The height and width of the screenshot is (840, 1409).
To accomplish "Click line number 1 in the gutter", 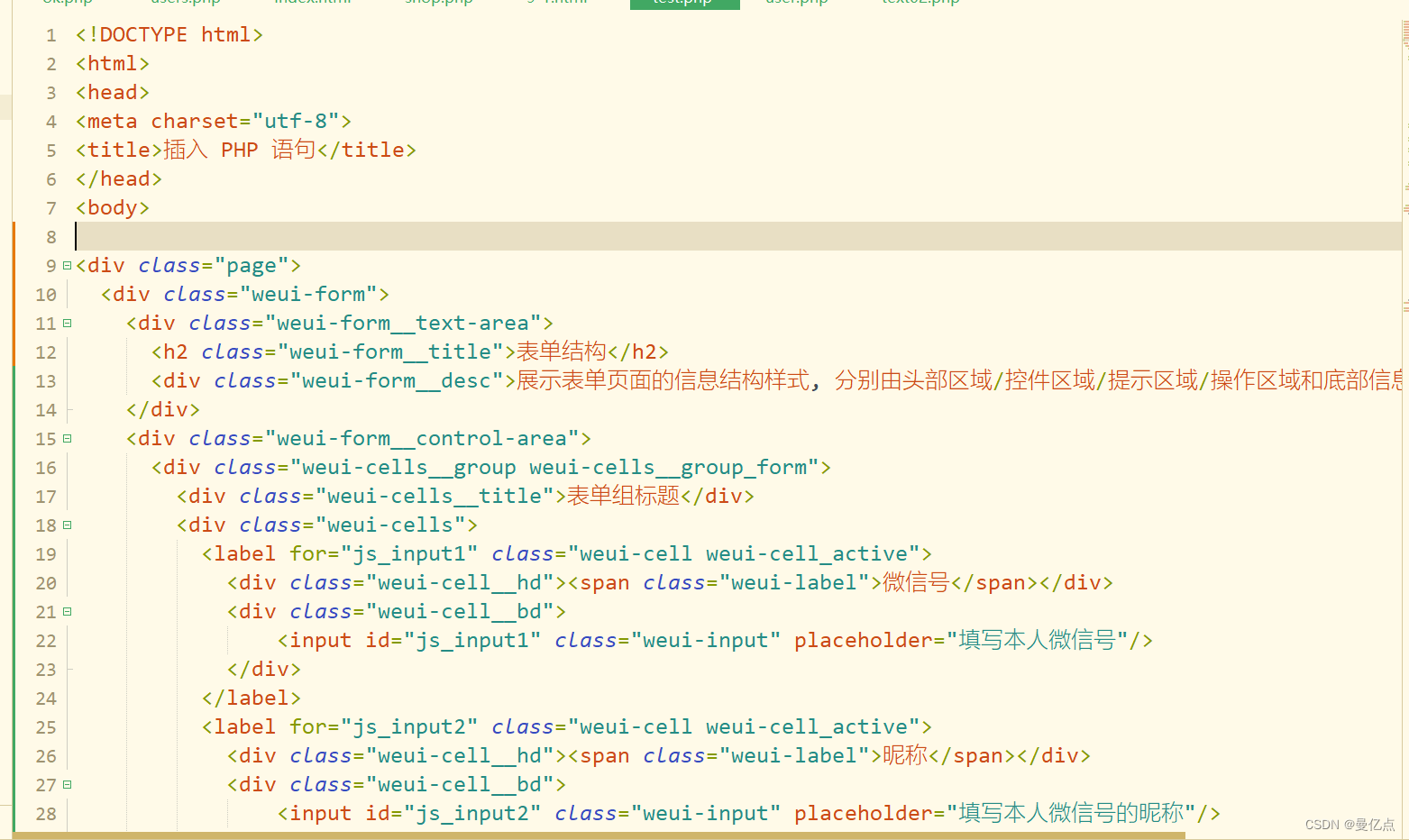I will pos(51,35).
